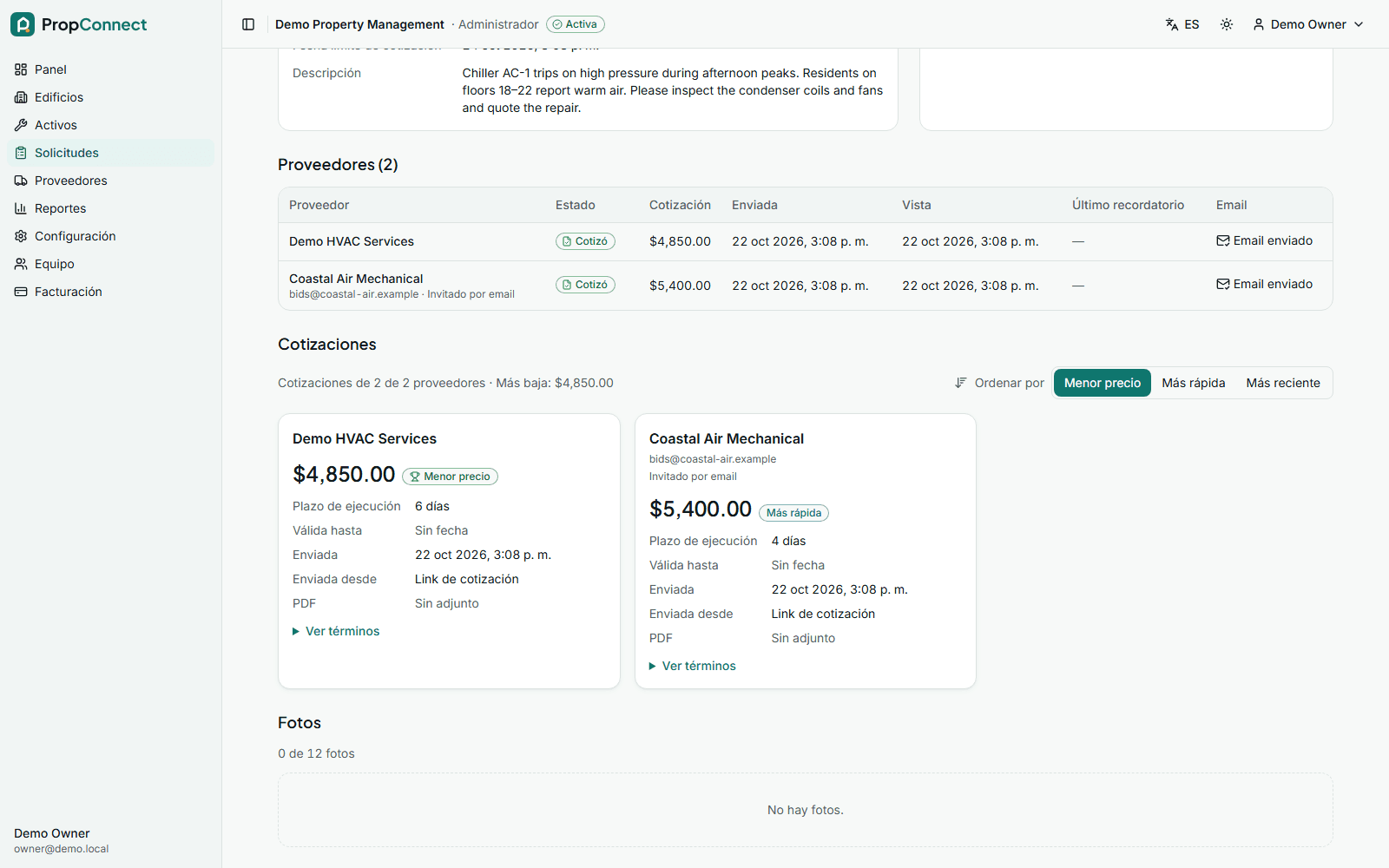The width and height of the screenshot is (1389, 868).
Task: Open Configuración in the sidebar
Action: click(111, 236)
